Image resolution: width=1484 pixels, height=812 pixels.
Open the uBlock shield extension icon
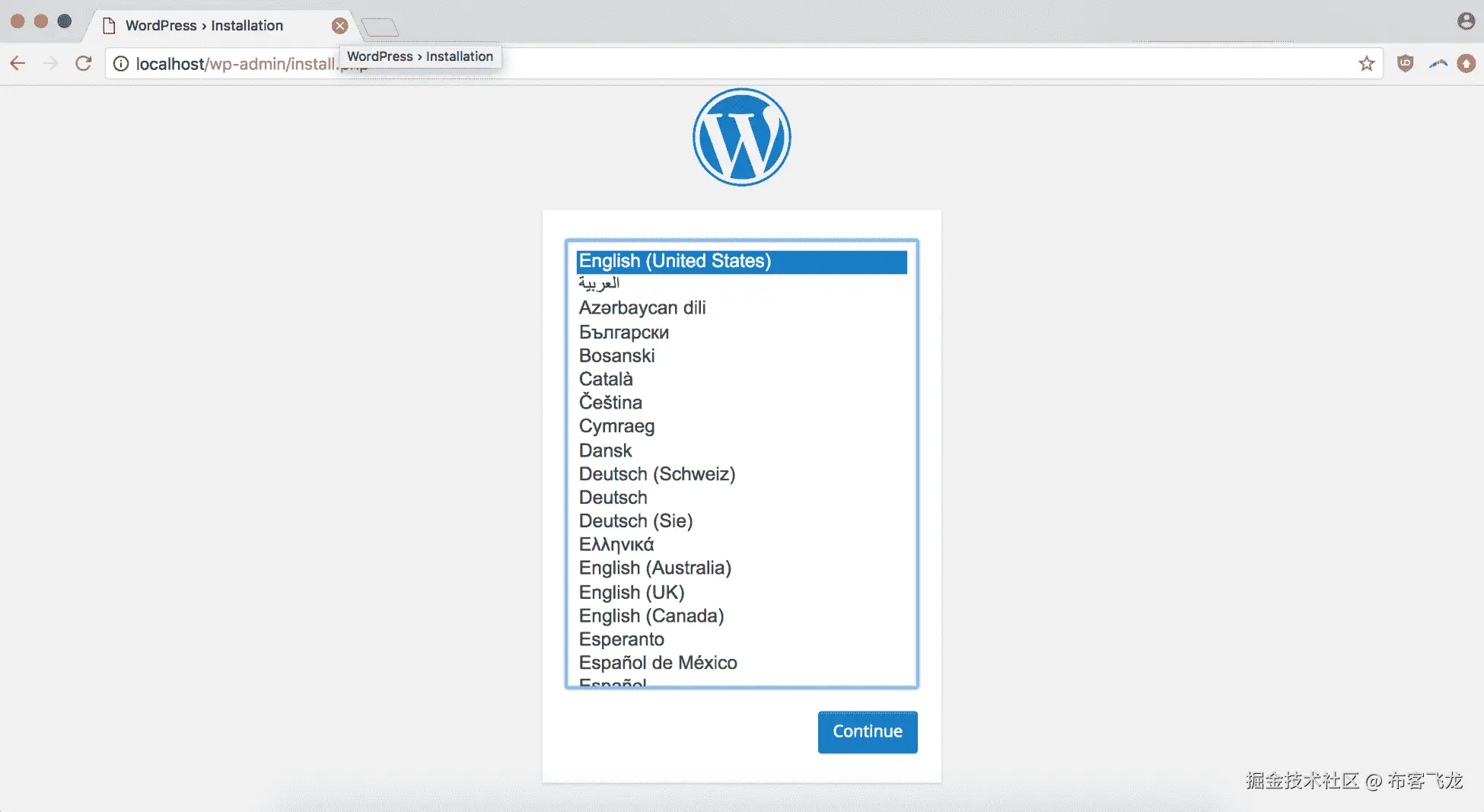coord(1406,64)
